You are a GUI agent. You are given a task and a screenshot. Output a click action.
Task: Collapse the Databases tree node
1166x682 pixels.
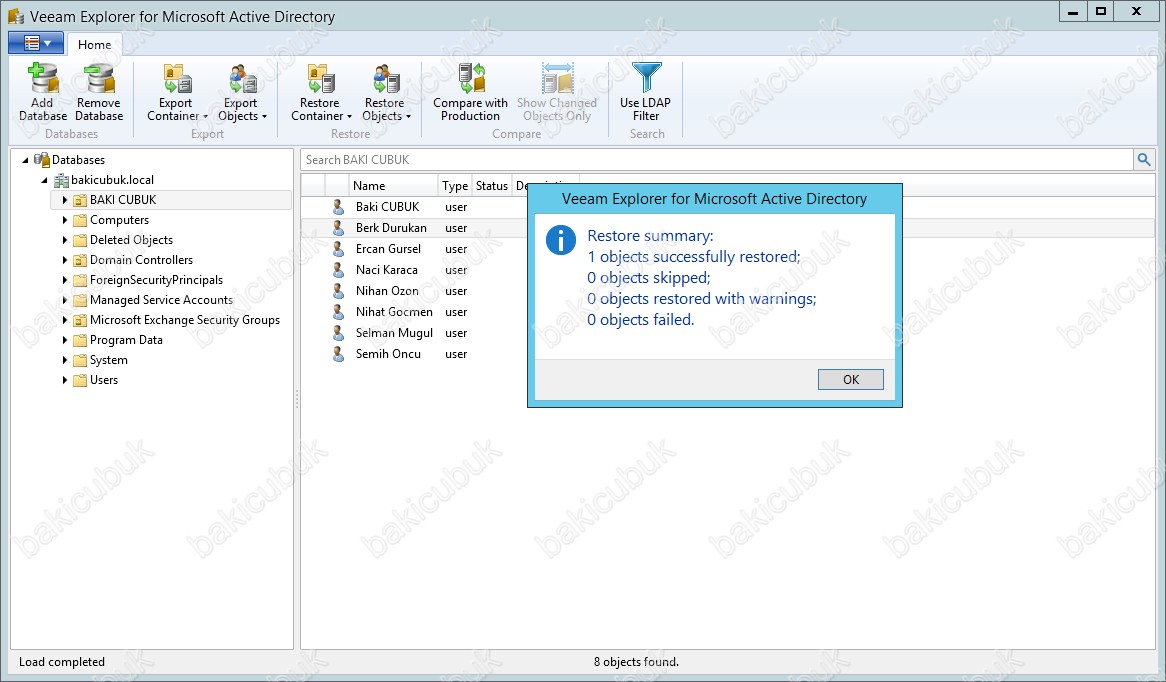pos(25,160)
